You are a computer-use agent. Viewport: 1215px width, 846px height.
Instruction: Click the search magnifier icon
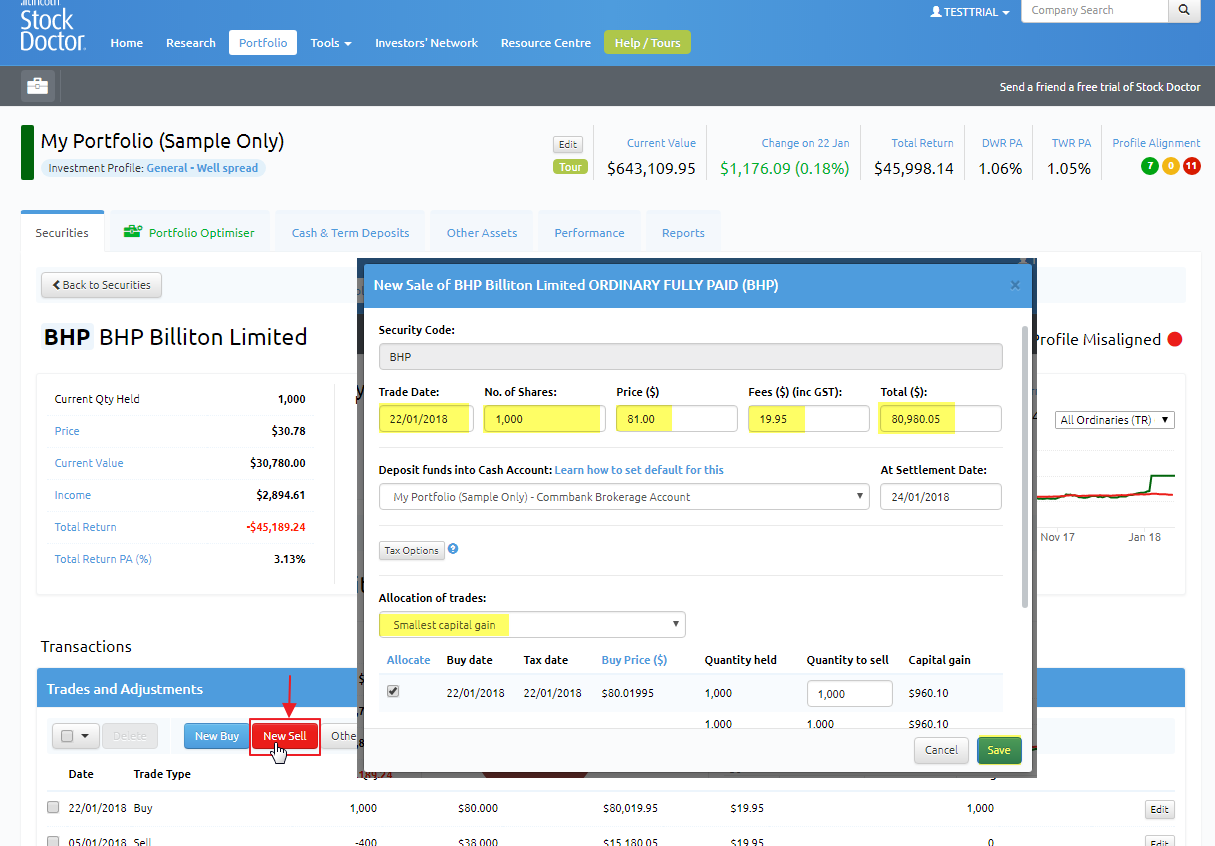coord(1184,10)
